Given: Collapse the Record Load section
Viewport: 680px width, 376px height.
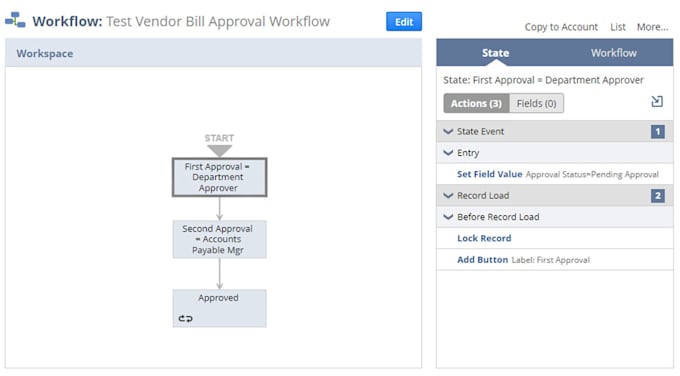Looking at the screenshot, I should (448, 196).
